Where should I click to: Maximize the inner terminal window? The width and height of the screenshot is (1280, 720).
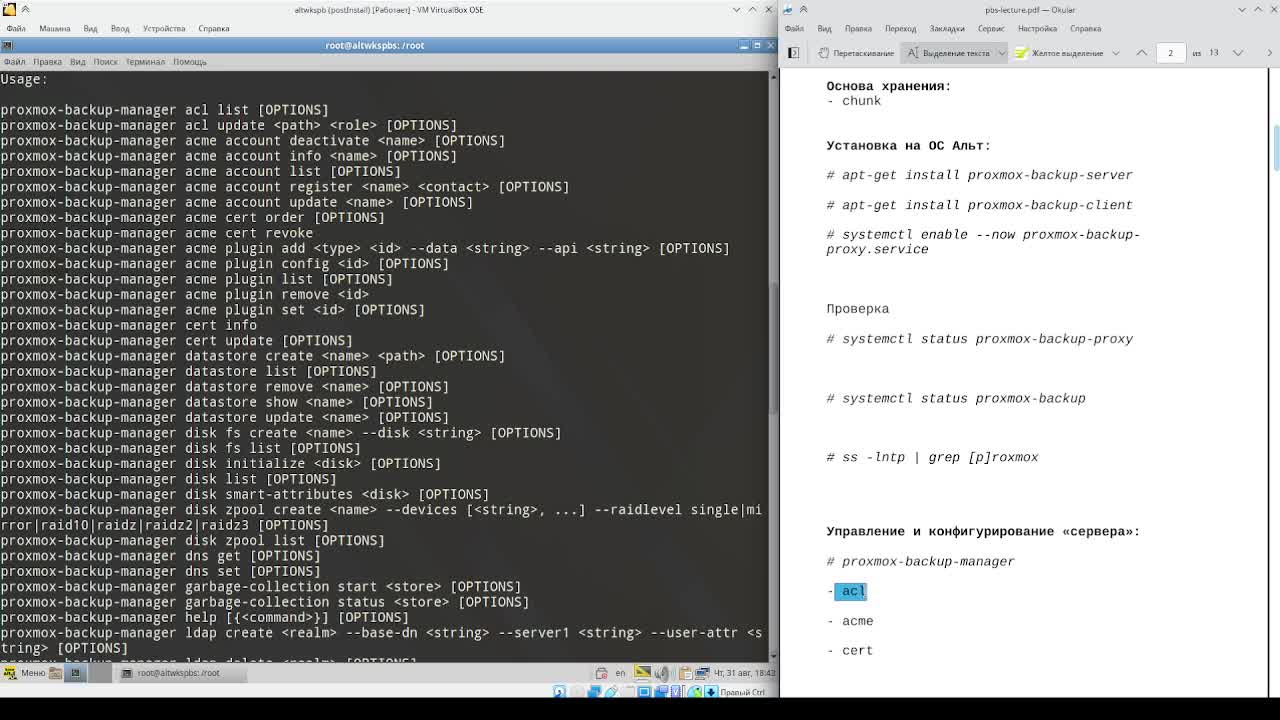point(757,45)
